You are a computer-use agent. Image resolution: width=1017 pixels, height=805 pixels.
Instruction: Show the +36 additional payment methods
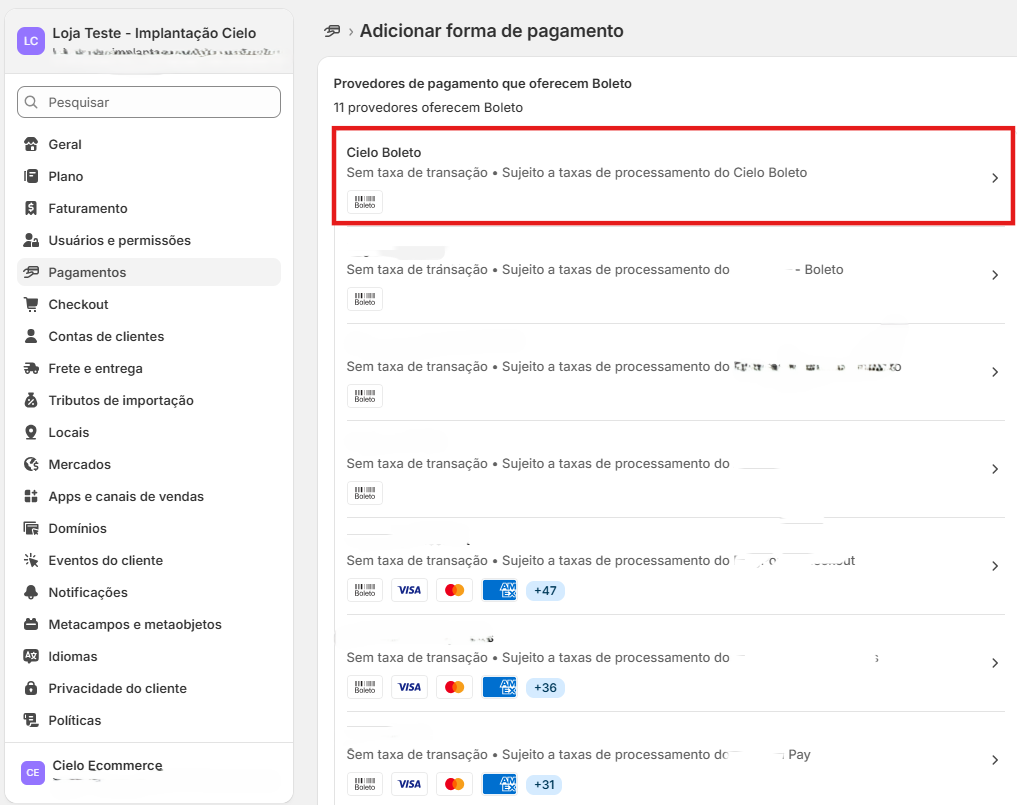click(x=545, y=687)
